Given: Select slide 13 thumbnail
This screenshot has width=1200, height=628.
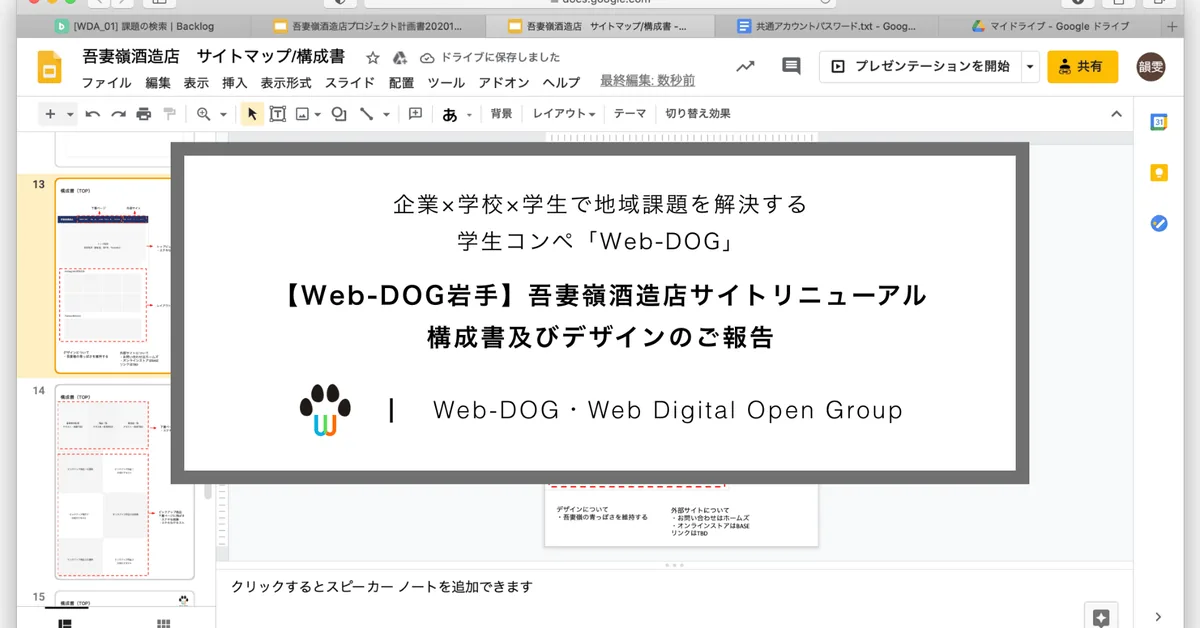Looking at the screenshot, I should (x=125, y=276).
